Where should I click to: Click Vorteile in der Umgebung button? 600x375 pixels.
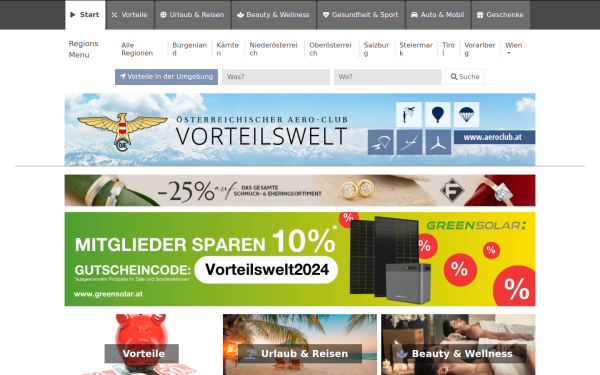pos(166,77)
